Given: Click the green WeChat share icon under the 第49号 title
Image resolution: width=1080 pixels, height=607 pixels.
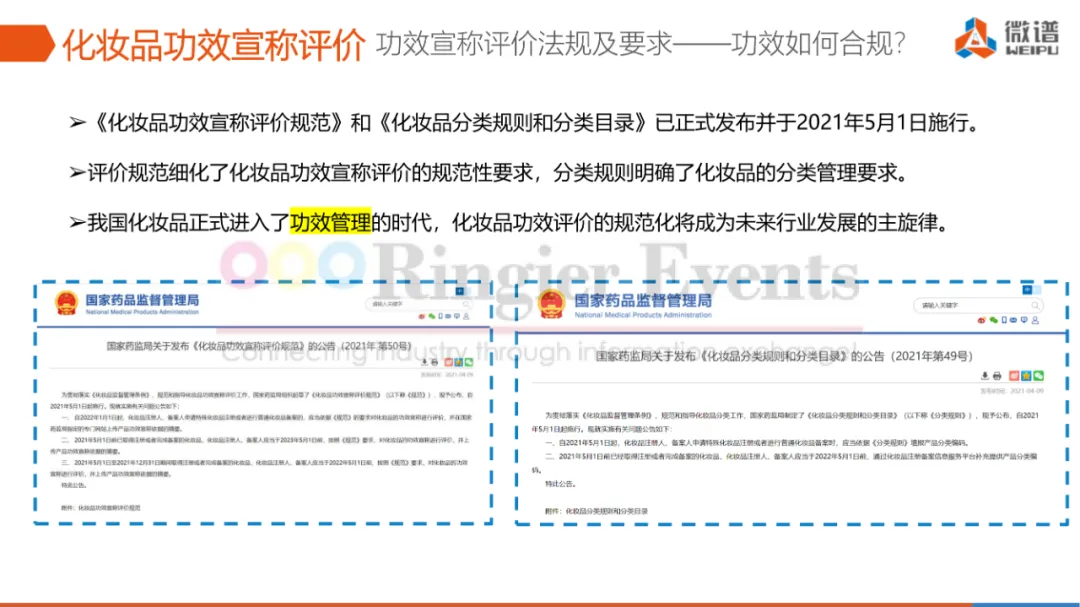Looking at the screenshot, I should click(x=1039, y=375).
